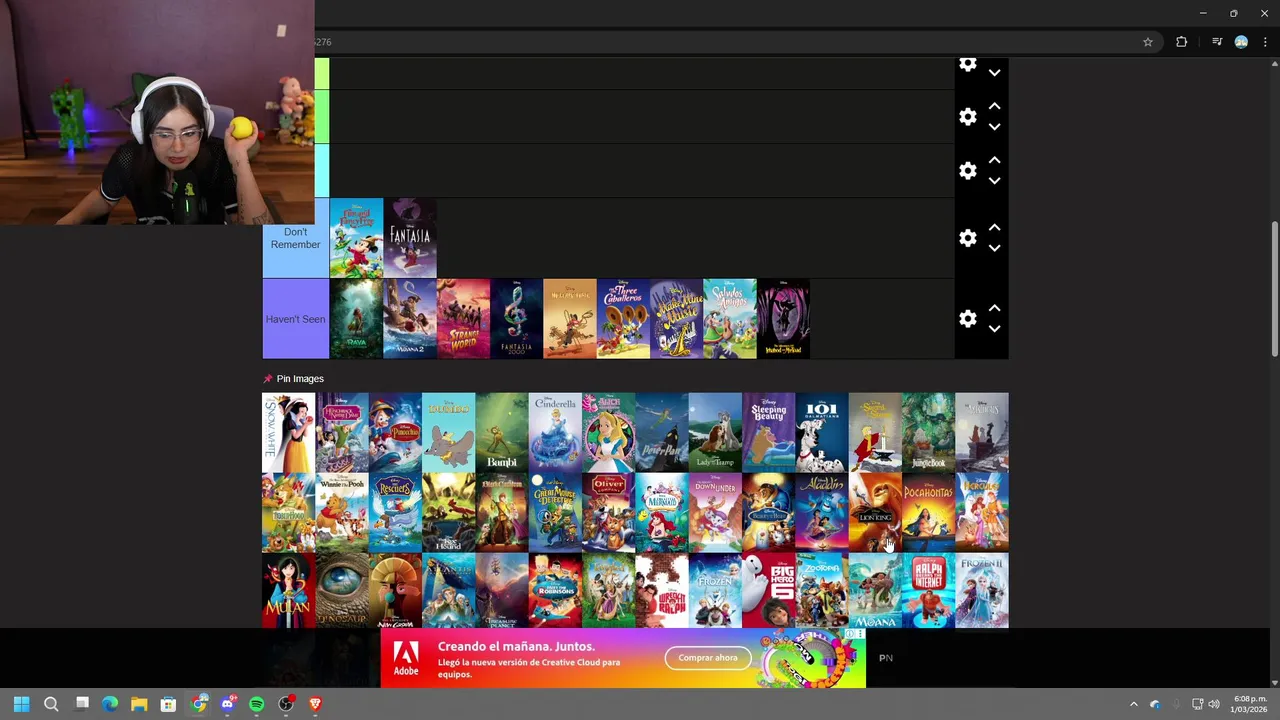Pick the Frozen II poster
The width and height of the screenshot is (1280, 720).
click(982, 590)
